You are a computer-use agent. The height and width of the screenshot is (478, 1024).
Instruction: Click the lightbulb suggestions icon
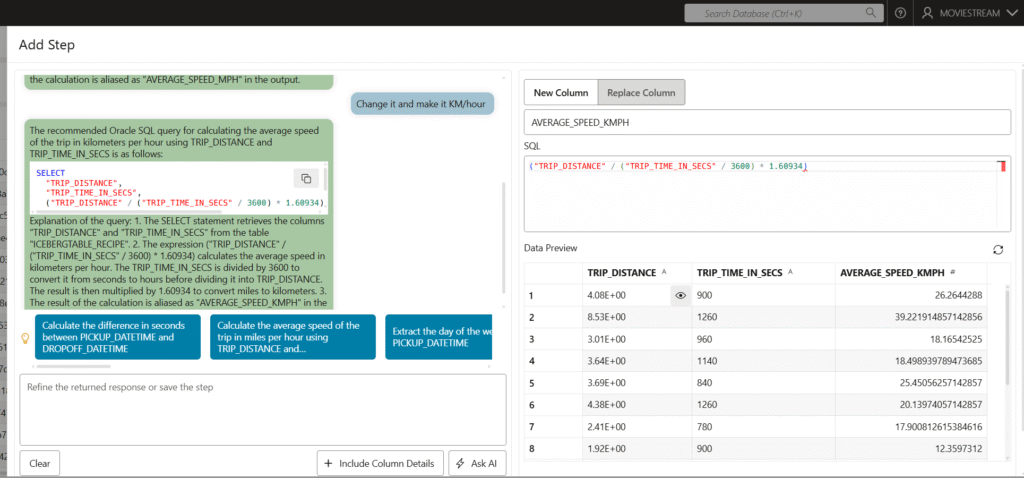pyautogui.click(x=26, y=338)
